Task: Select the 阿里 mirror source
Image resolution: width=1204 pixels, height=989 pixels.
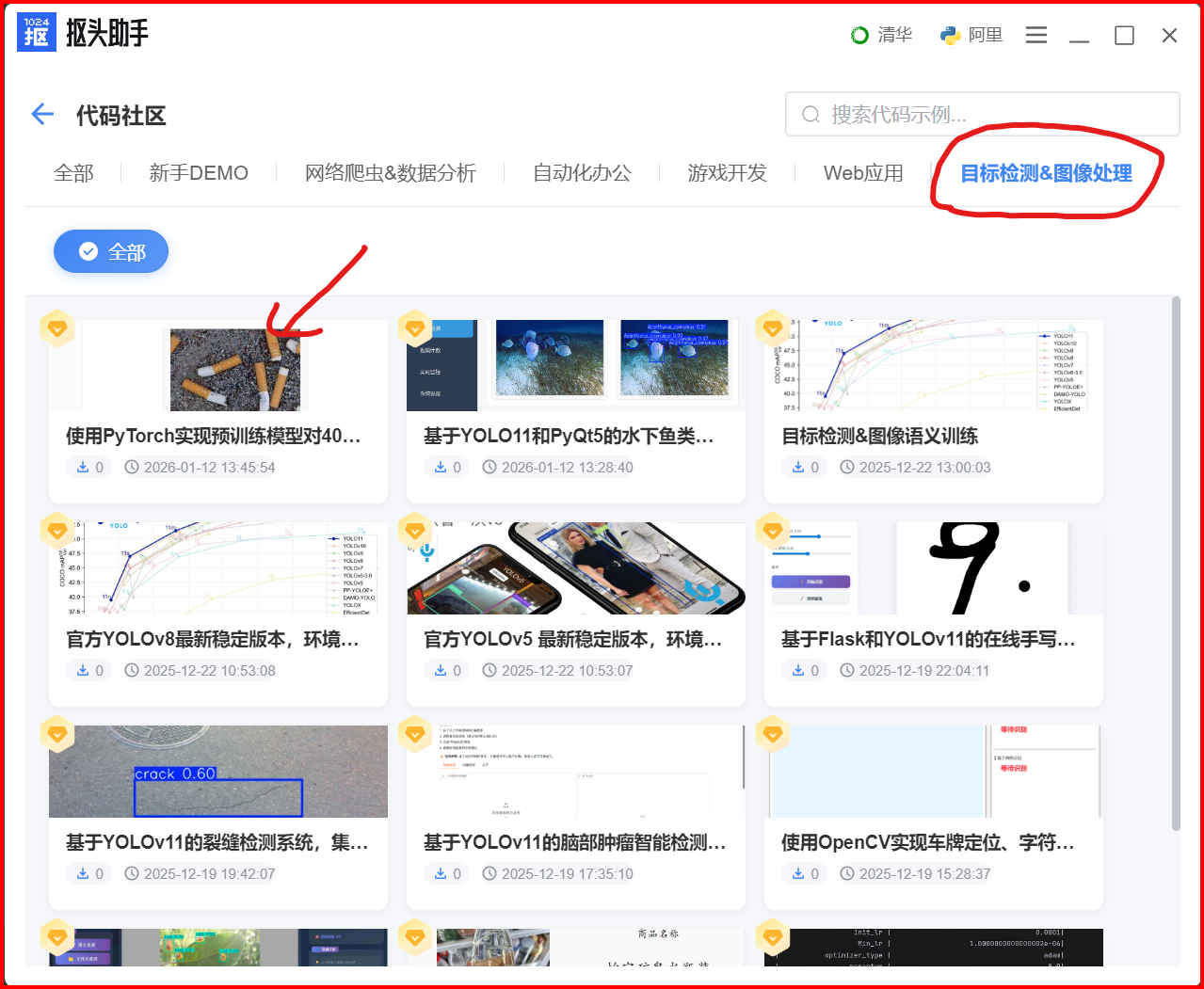Action: click(x=971, y=35)
